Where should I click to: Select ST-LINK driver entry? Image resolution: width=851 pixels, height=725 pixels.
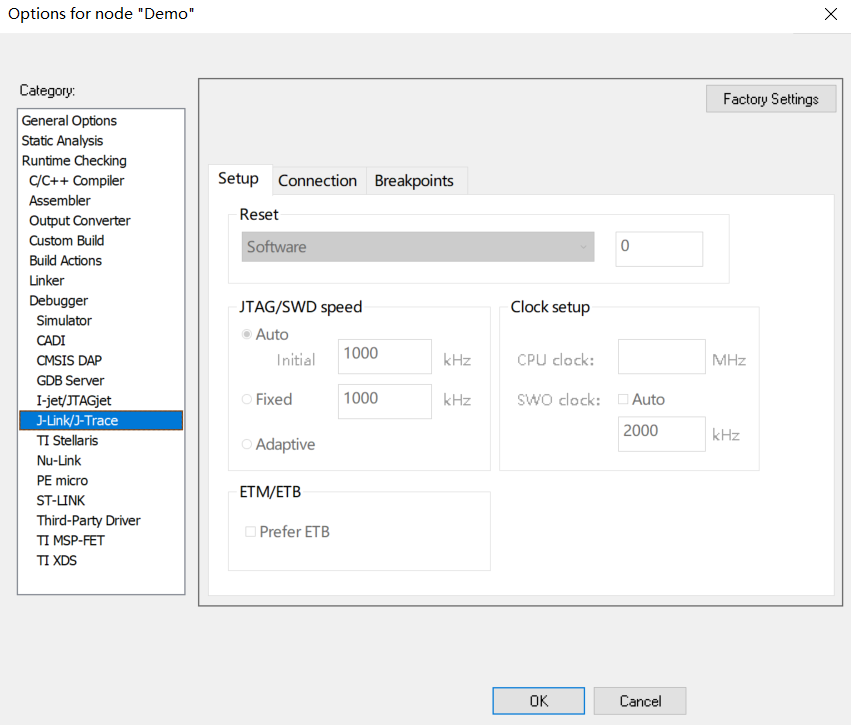pos(61,500)
